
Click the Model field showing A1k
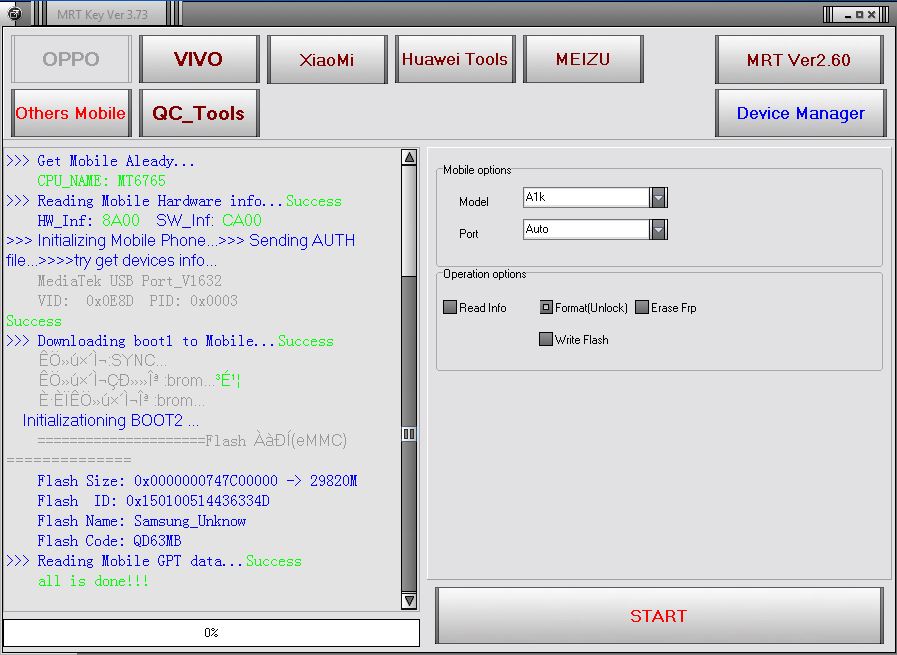click(x=586, y=197)
